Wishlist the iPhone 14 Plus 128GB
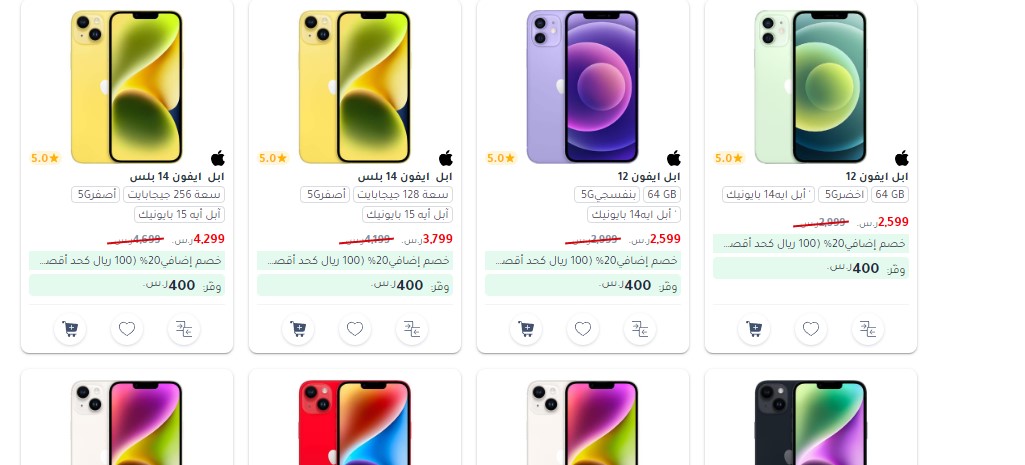1025x465 pixels. pyautogui.click(x=355, y=329)
